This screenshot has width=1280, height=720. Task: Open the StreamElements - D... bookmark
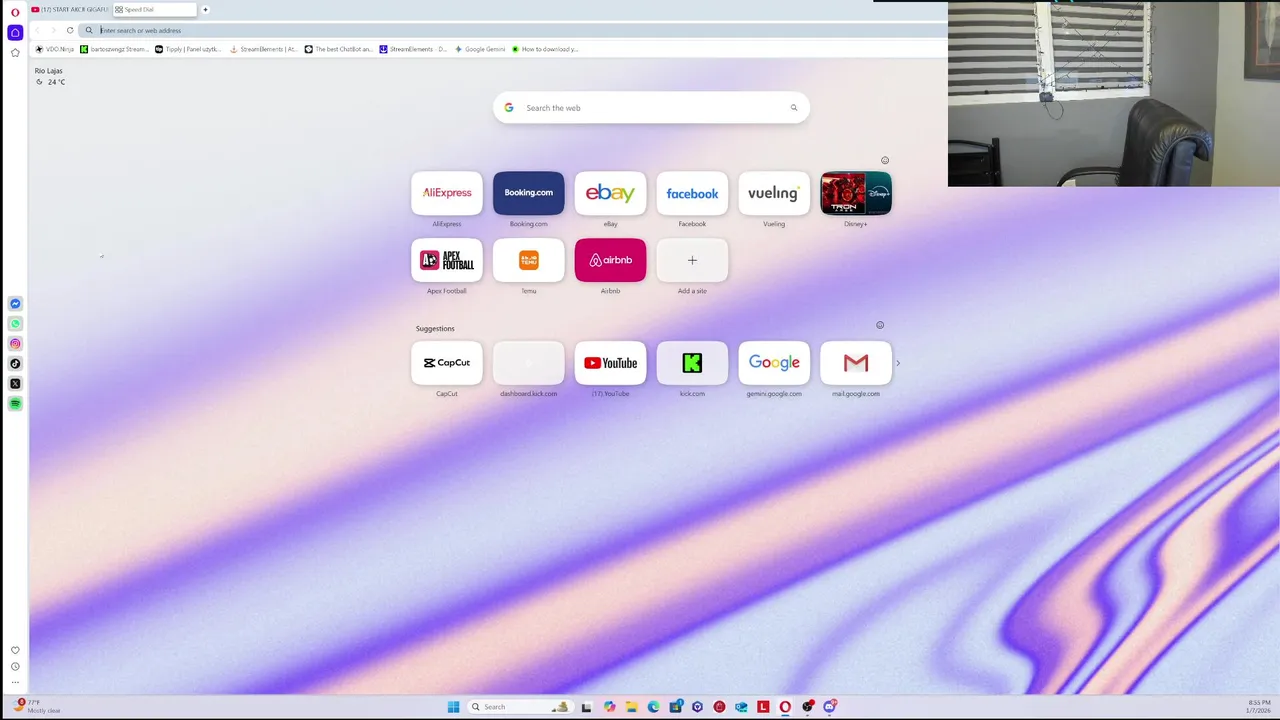pos(413,49)
